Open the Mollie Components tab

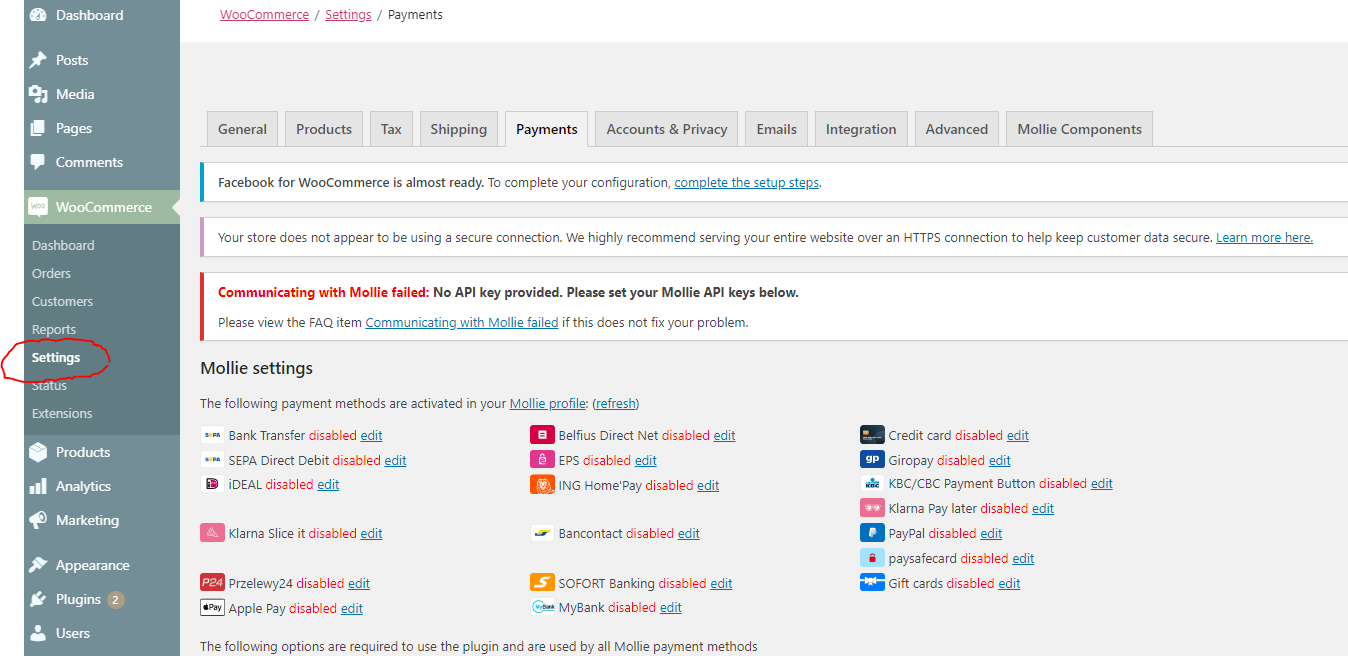[1079, 129]
